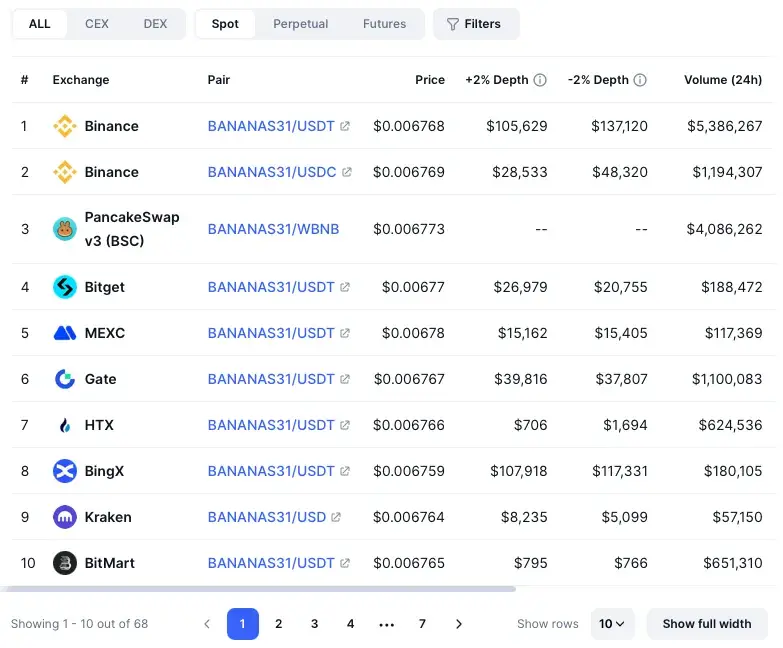
Task: Click the $107,918 depth value in BingX row
Action: pos(519,471)
